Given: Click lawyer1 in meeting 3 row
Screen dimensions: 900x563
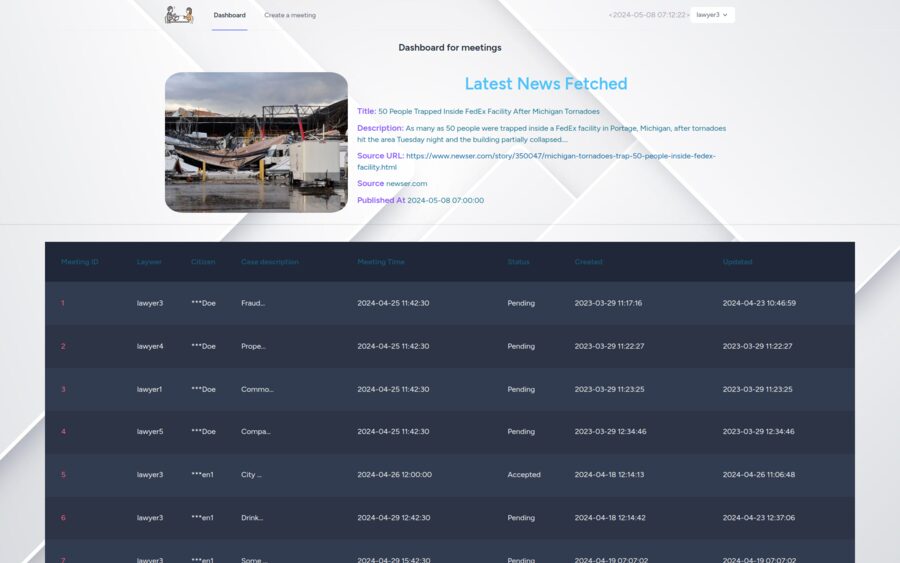Looking at the screenshot, I should pos(149,389).
